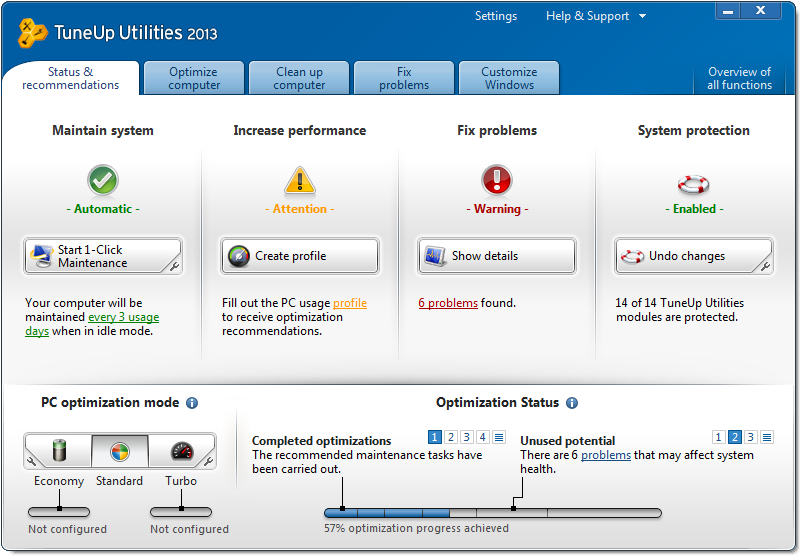Open Optimization Status info icon
800x556 pixels.
(572, 403)
